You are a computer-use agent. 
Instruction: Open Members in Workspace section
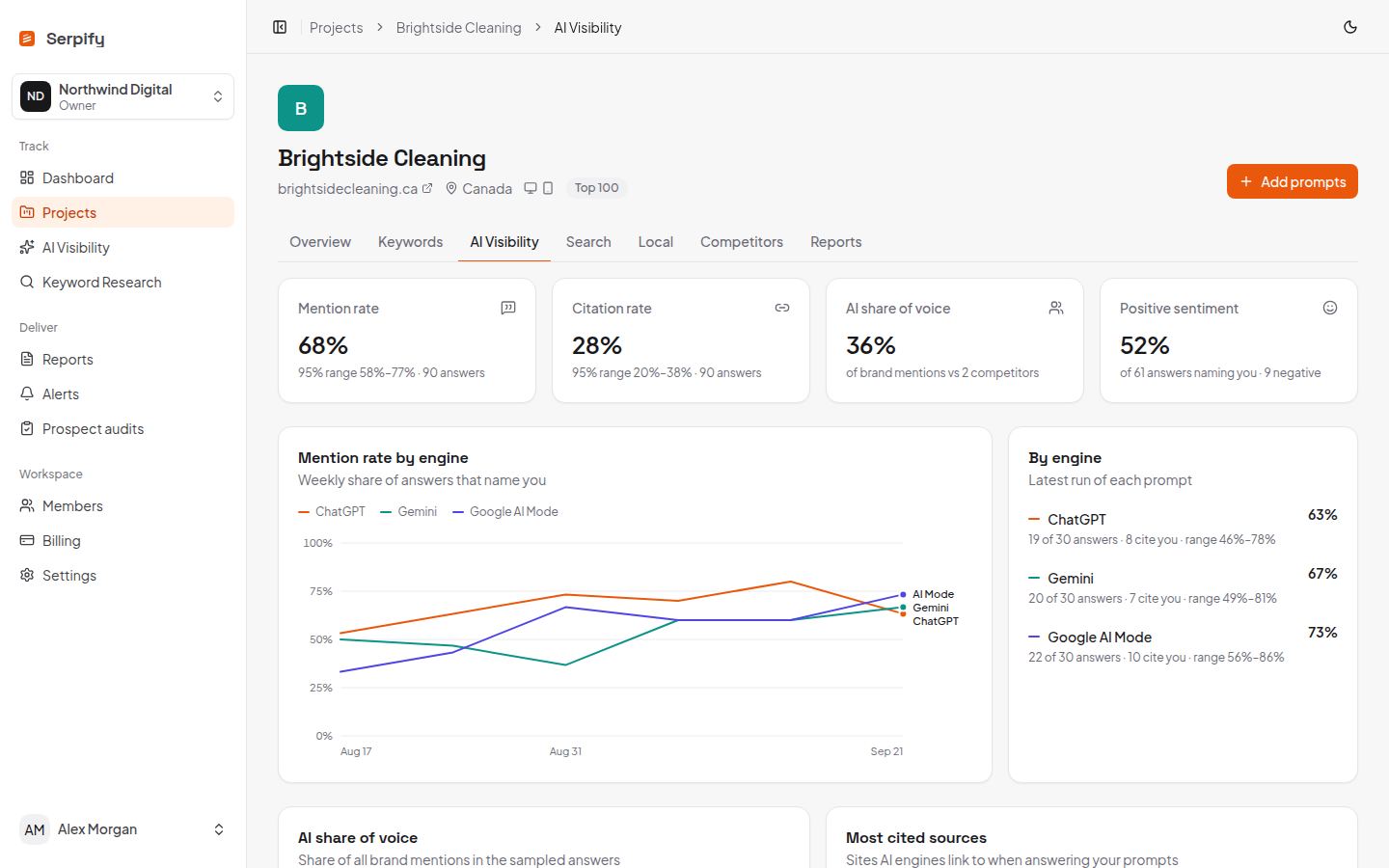123,506
